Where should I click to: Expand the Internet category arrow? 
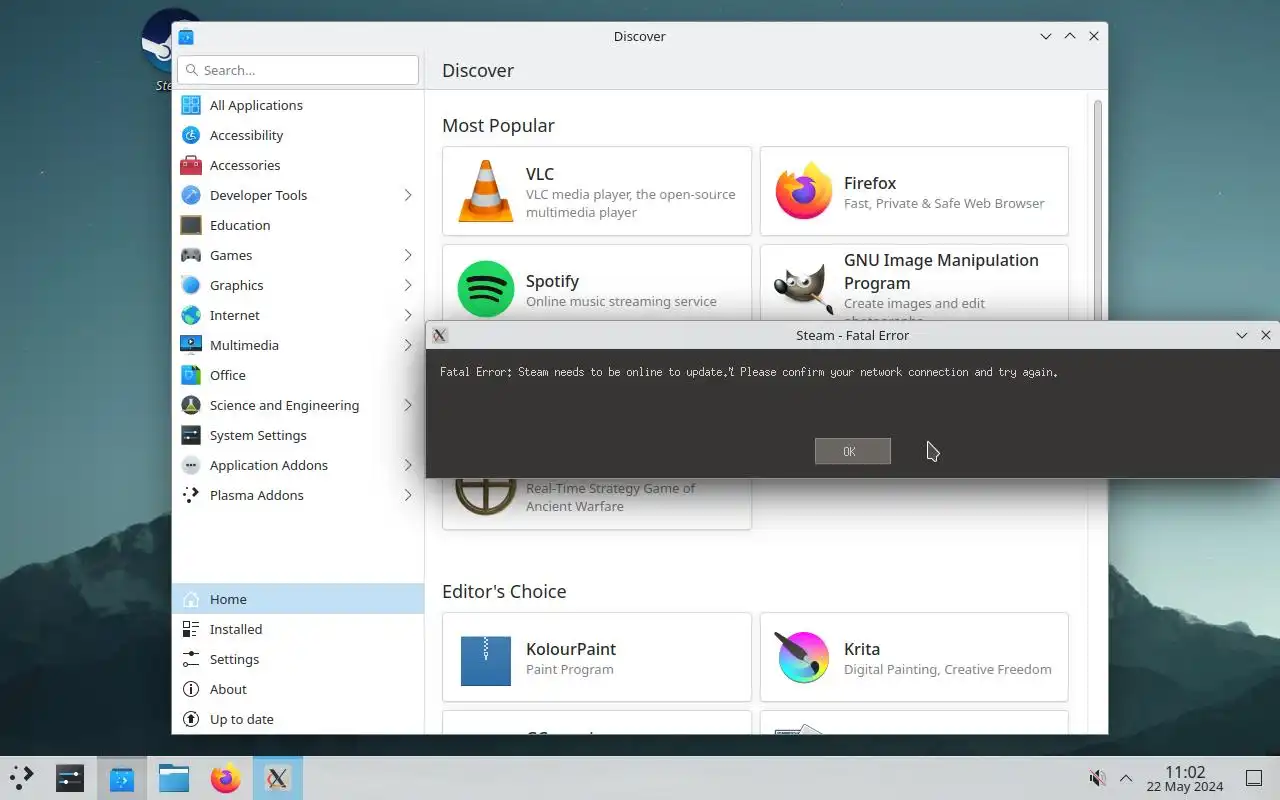(408, 315)
